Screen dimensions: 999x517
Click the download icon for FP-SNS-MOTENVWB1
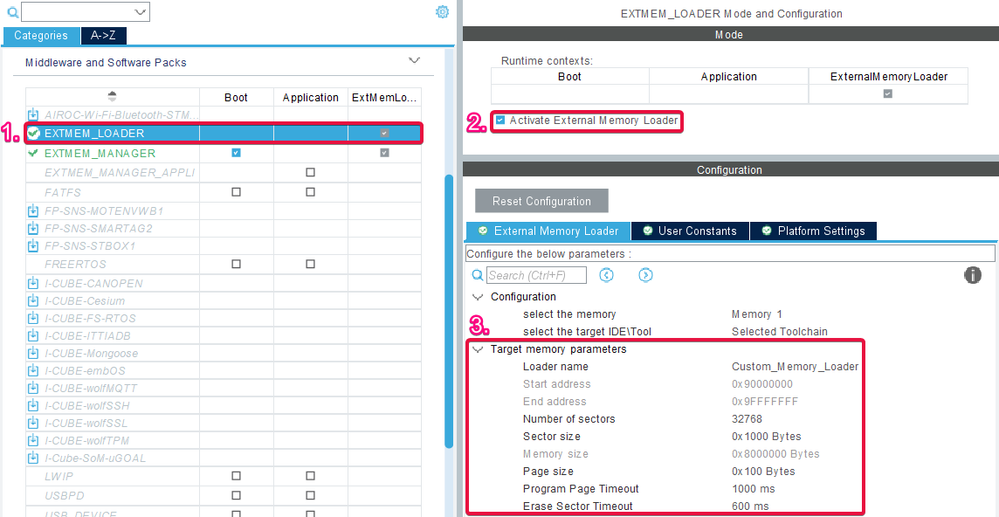coord(33,210)
